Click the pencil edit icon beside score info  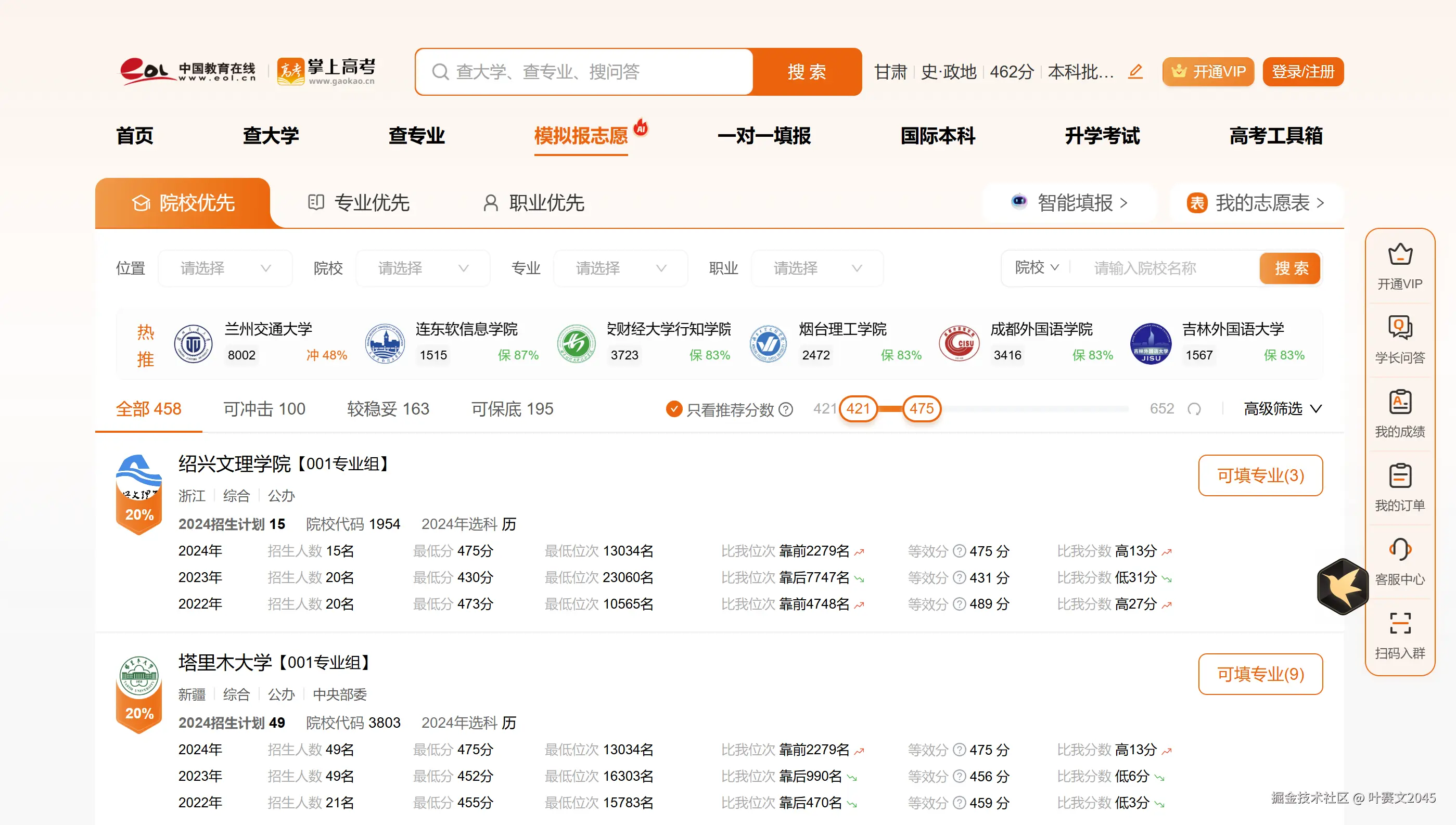click(x=1135, y=71)
